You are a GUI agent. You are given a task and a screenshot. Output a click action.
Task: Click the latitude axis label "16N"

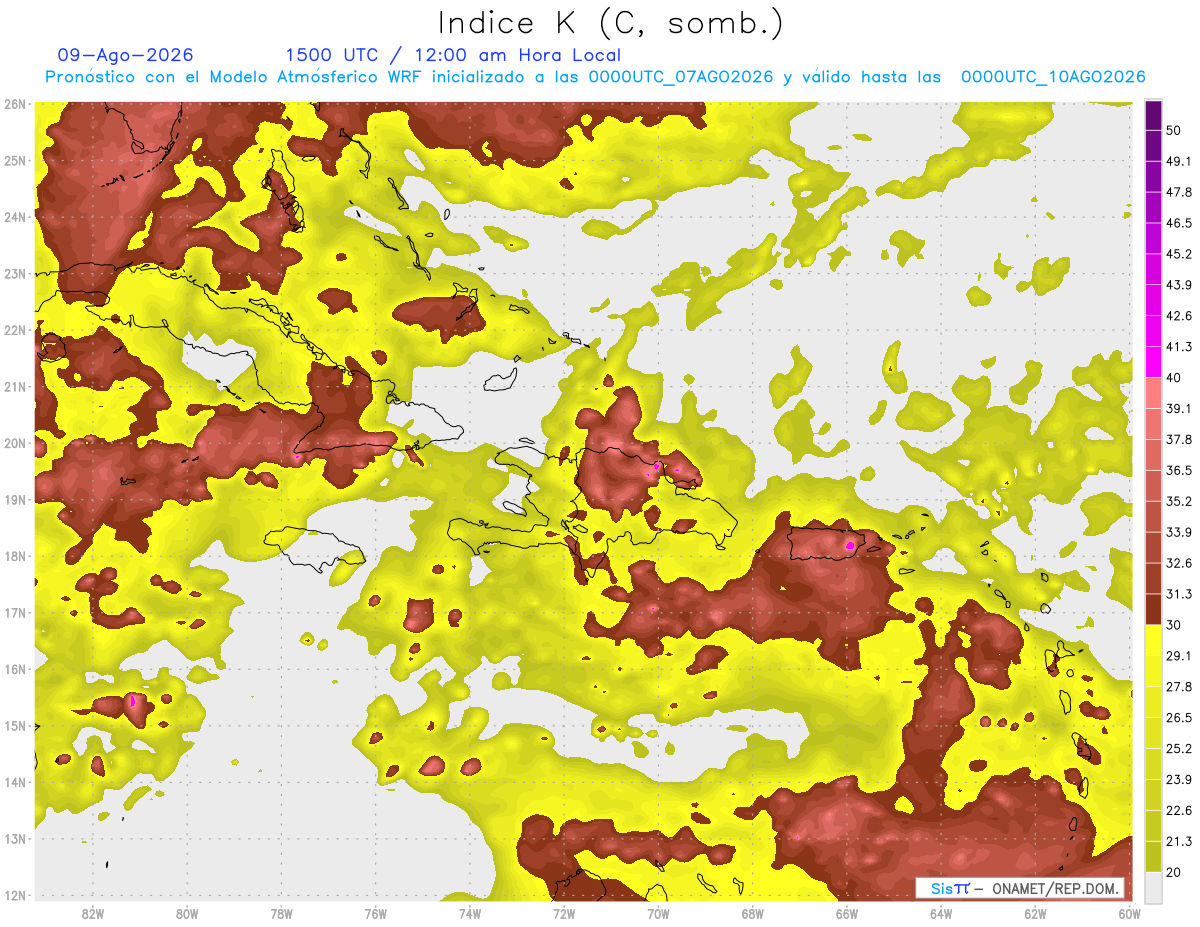click(x=14, y=669)
